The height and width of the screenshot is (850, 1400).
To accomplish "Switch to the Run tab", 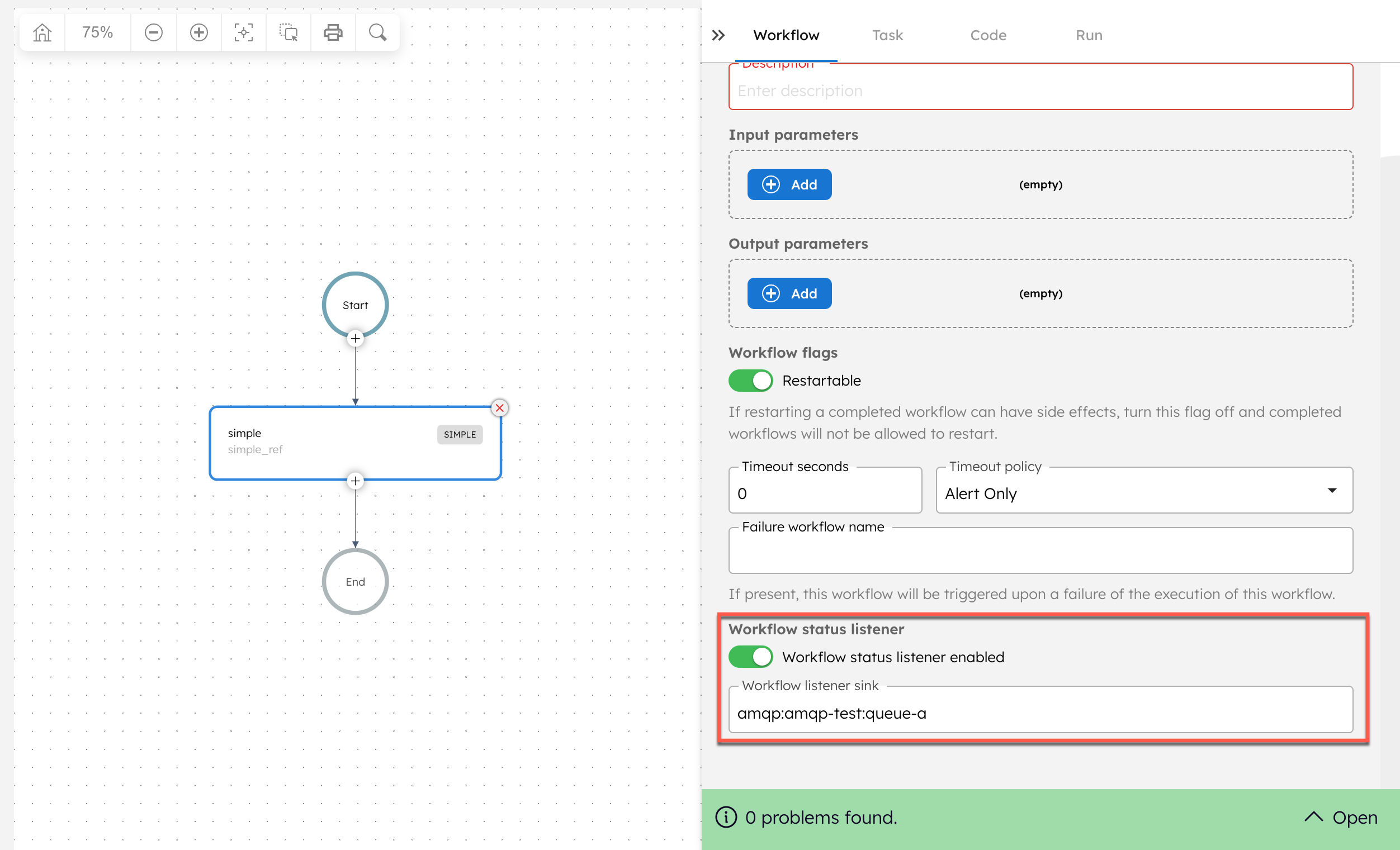I will 1088,35.
